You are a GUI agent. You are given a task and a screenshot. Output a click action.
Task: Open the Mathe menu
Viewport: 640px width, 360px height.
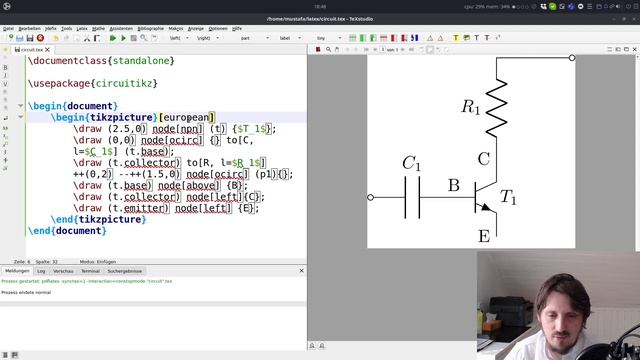[98, 29]
